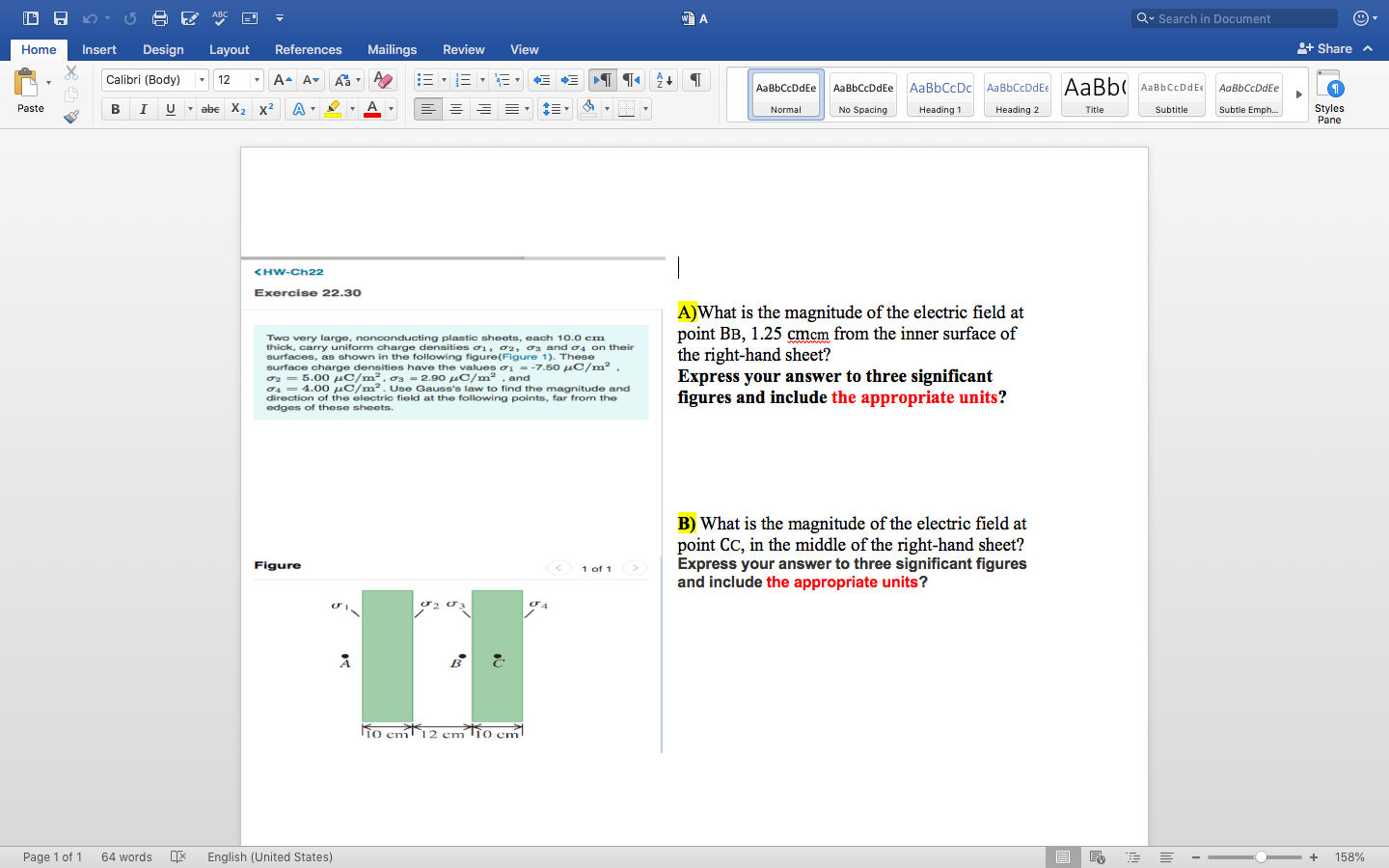
Task: Click the Share button
Action: (1325, 48)
